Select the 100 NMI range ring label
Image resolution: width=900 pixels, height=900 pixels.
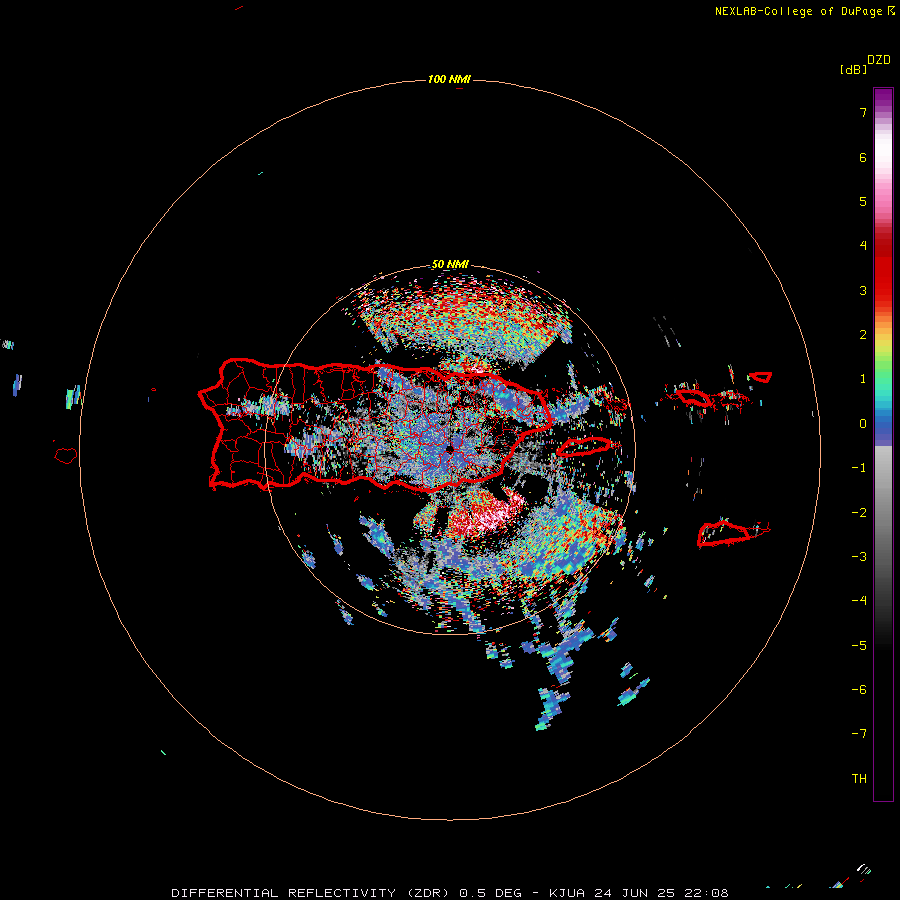(448, 79)
